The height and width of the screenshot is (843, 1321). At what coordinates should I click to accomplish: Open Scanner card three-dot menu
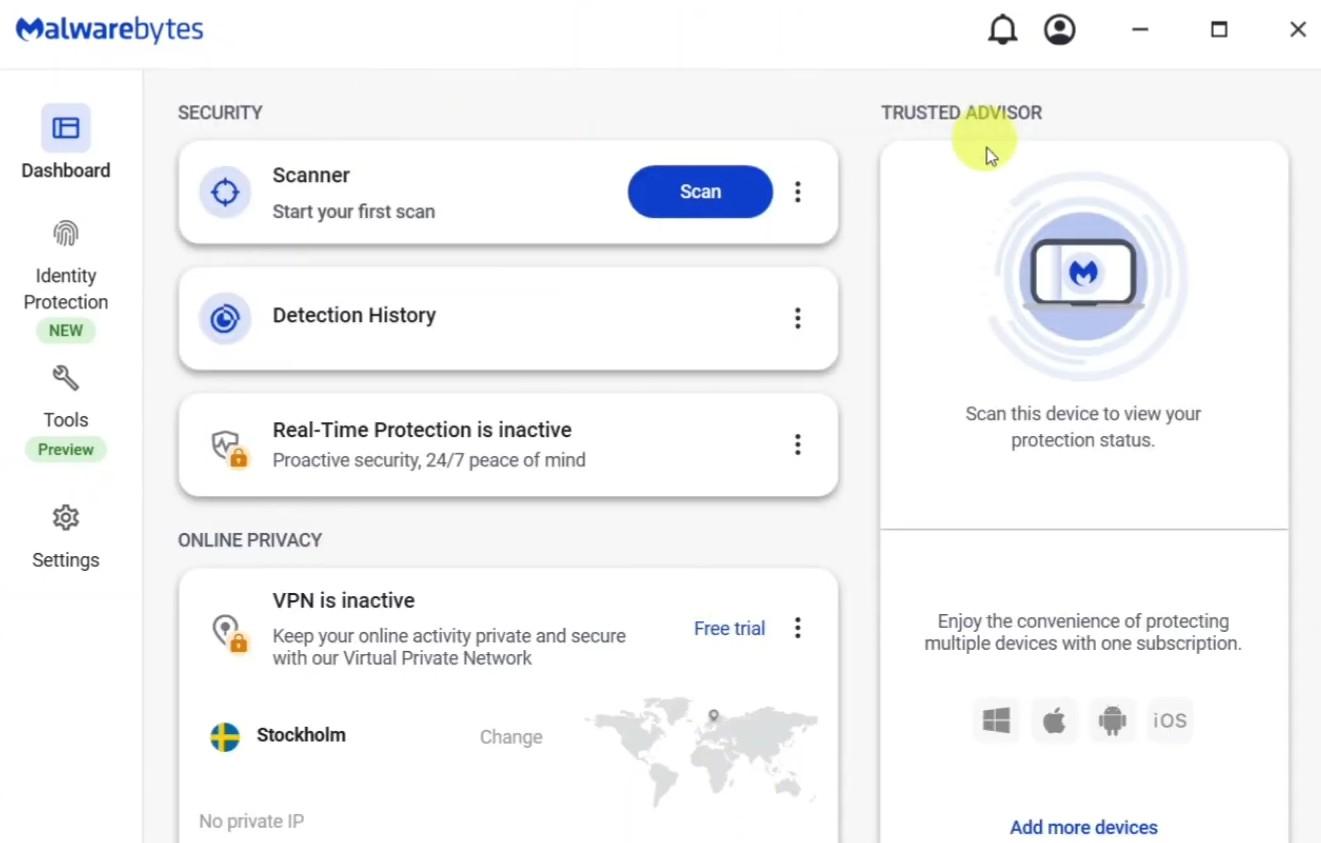(x=797, y=192)
